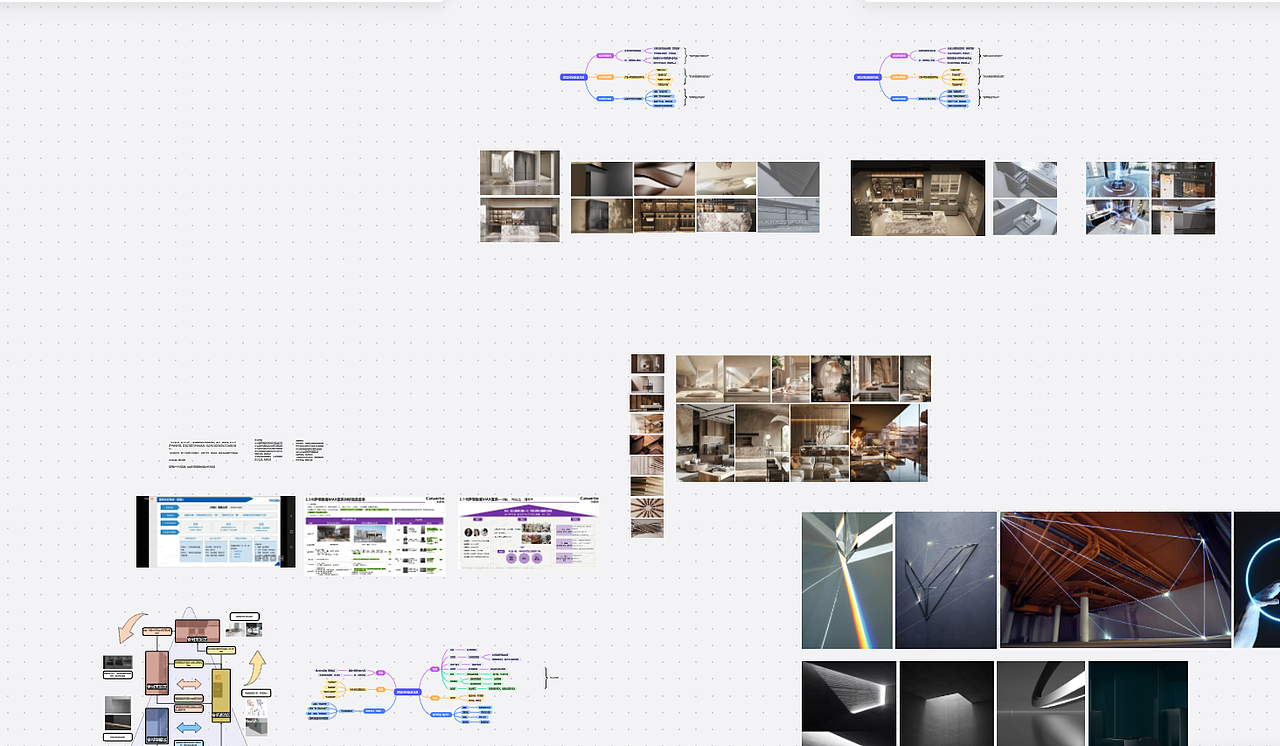This screenshot has width=1280, height=746.
Task: Select the dark living room with sofa image
Action: [705, 442]
